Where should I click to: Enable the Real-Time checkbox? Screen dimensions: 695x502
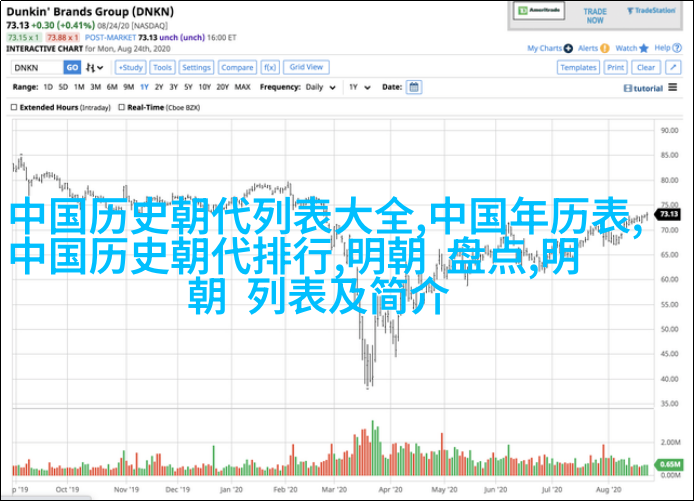[x=121, y=107]
